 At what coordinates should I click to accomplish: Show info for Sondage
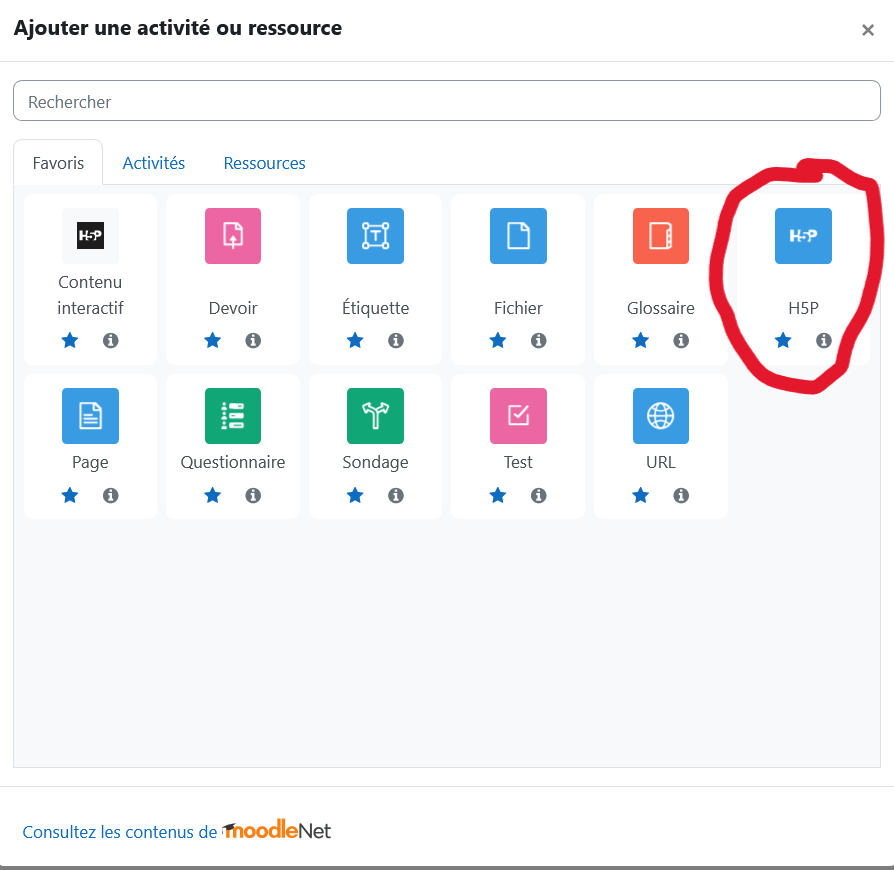396,495
